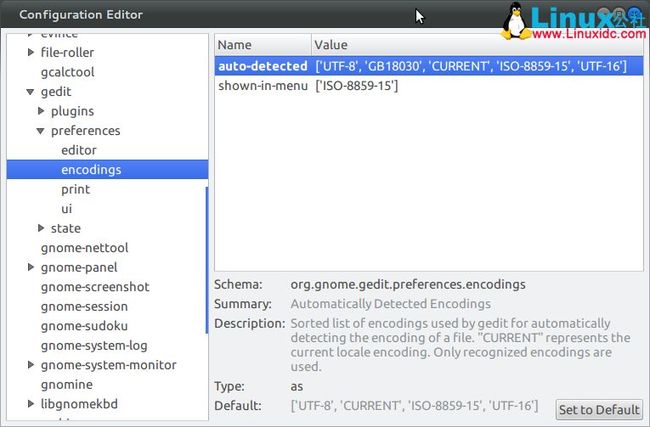Select gnome-nettool in the tree
Screen dimensions: 650x427
[x=85, y=248]
